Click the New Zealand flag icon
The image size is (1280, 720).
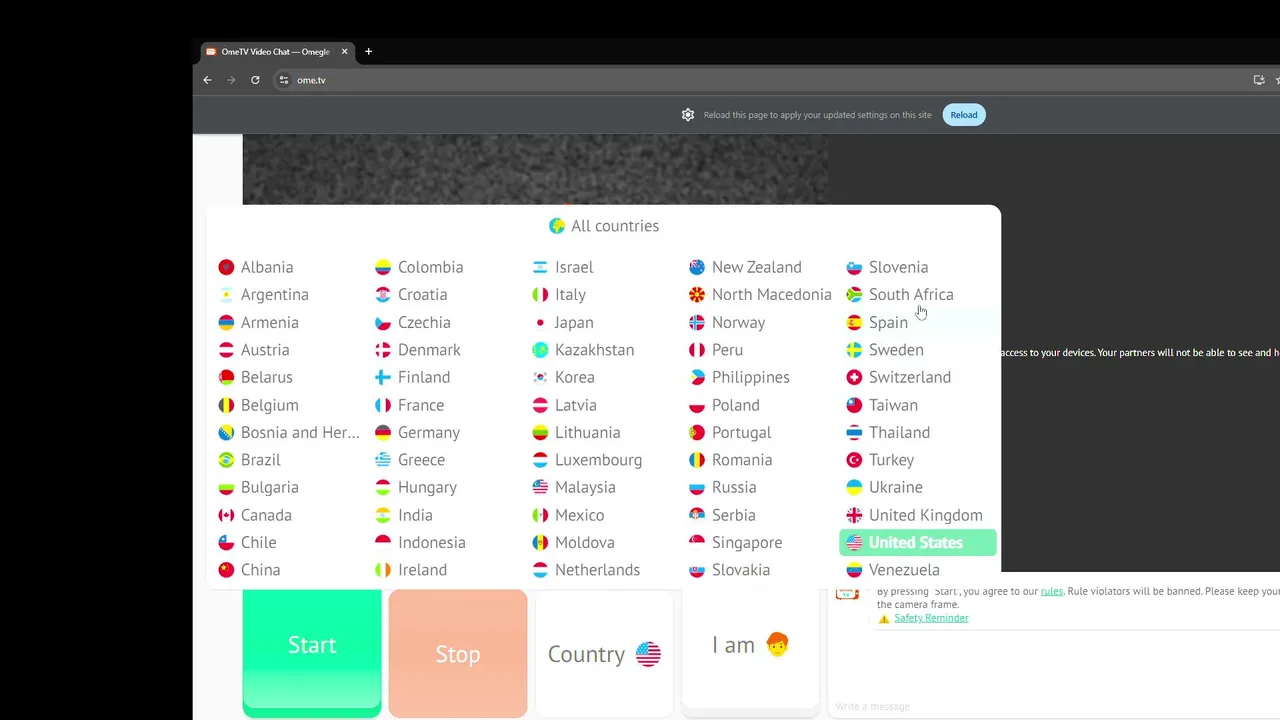pos(697,267)
